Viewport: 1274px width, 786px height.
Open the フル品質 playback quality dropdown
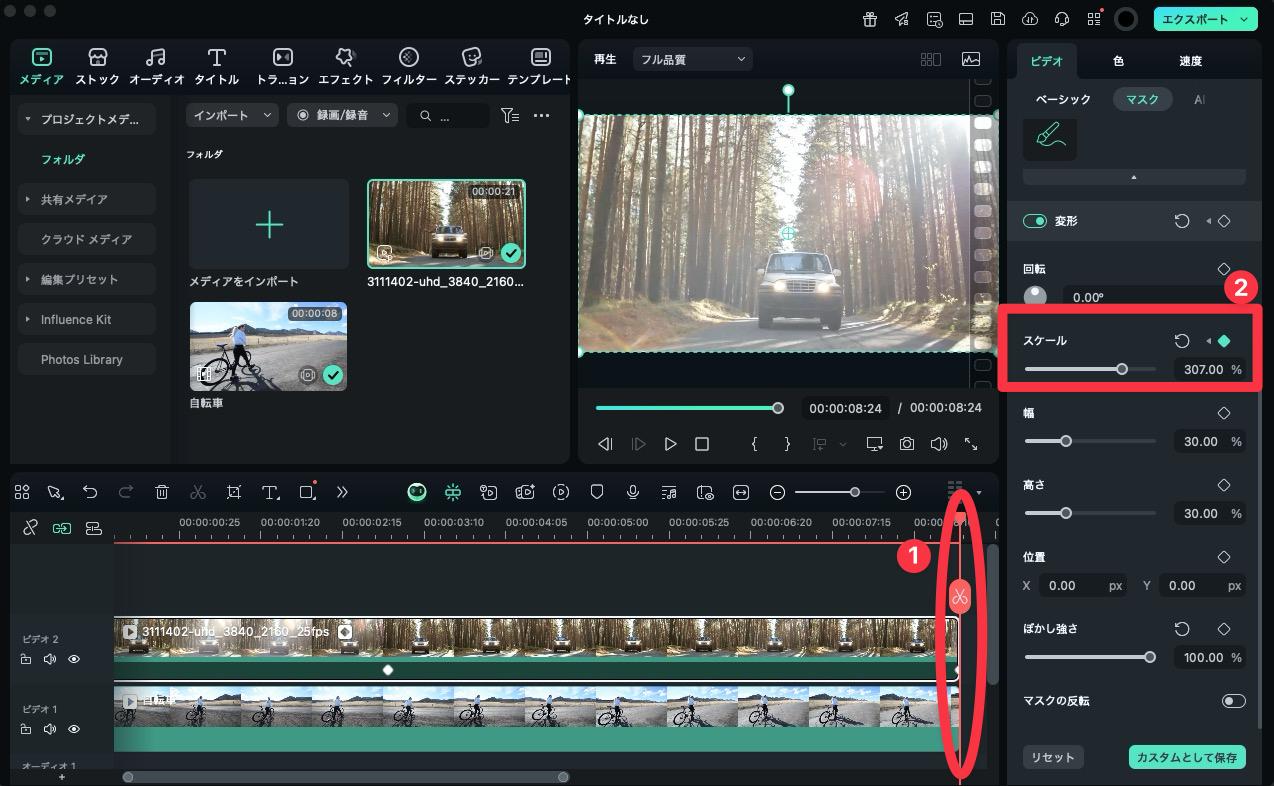pyautogui.click(x=692, y=59)
